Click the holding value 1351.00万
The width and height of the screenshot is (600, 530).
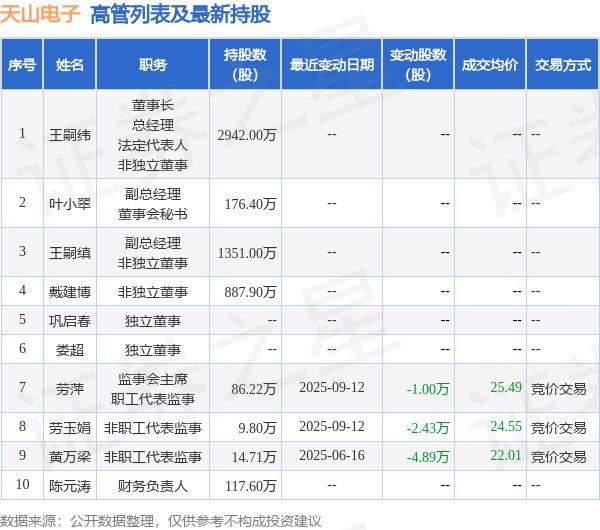click(x=247, y=253)
